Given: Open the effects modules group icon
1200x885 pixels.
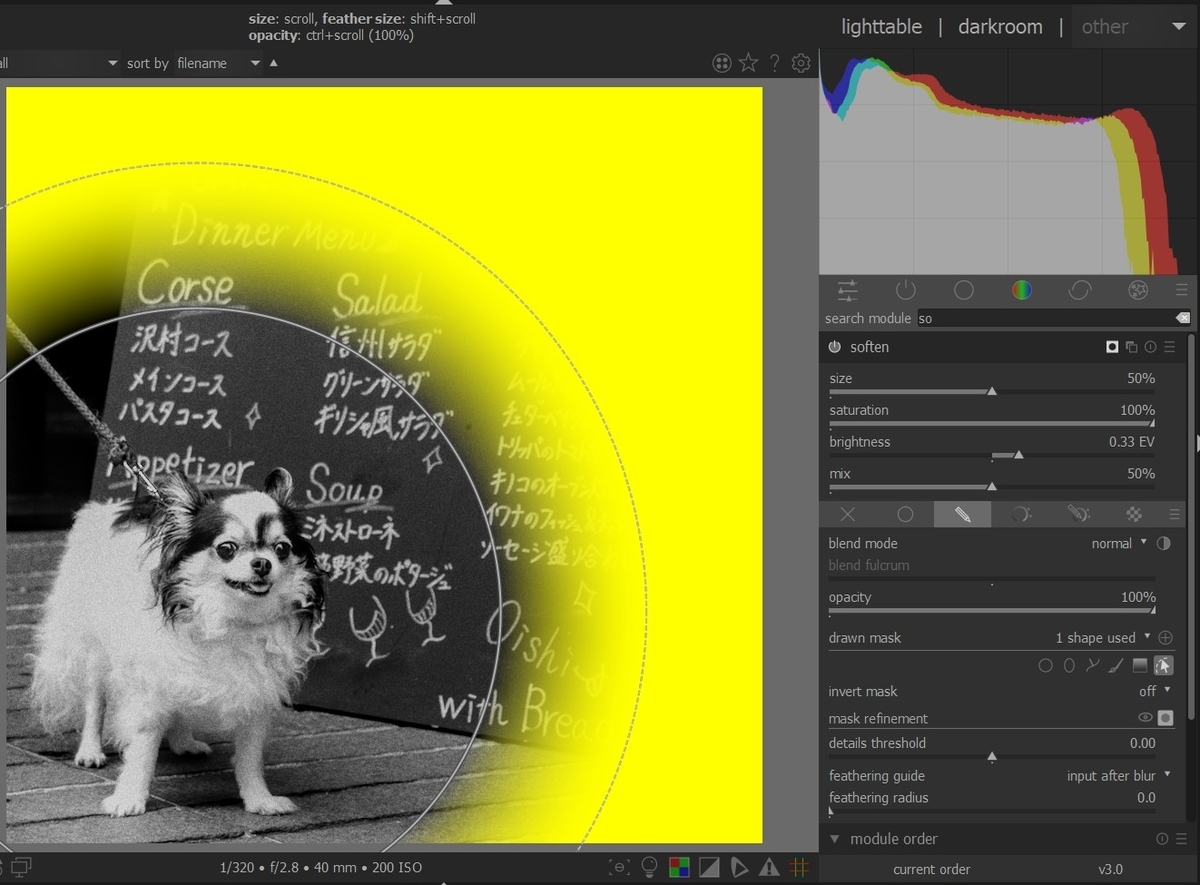Looking at the screenshot, I should (x=1137, y=290).
